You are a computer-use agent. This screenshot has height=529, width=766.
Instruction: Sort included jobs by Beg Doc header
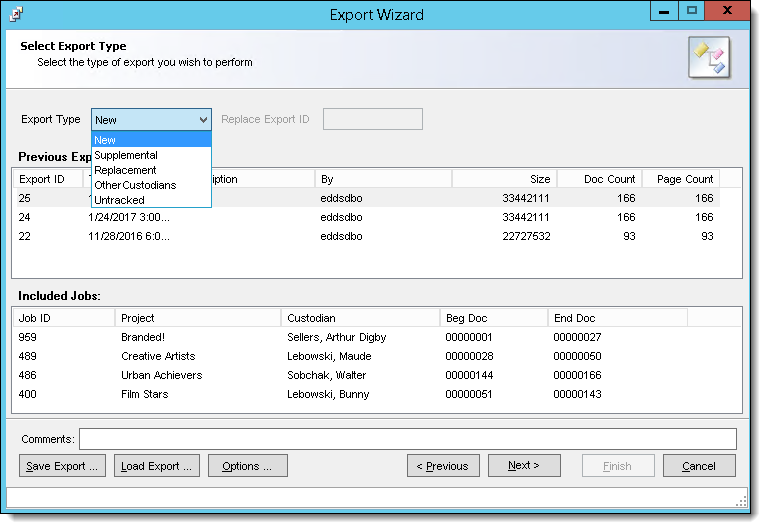click(x=494, y=318)
